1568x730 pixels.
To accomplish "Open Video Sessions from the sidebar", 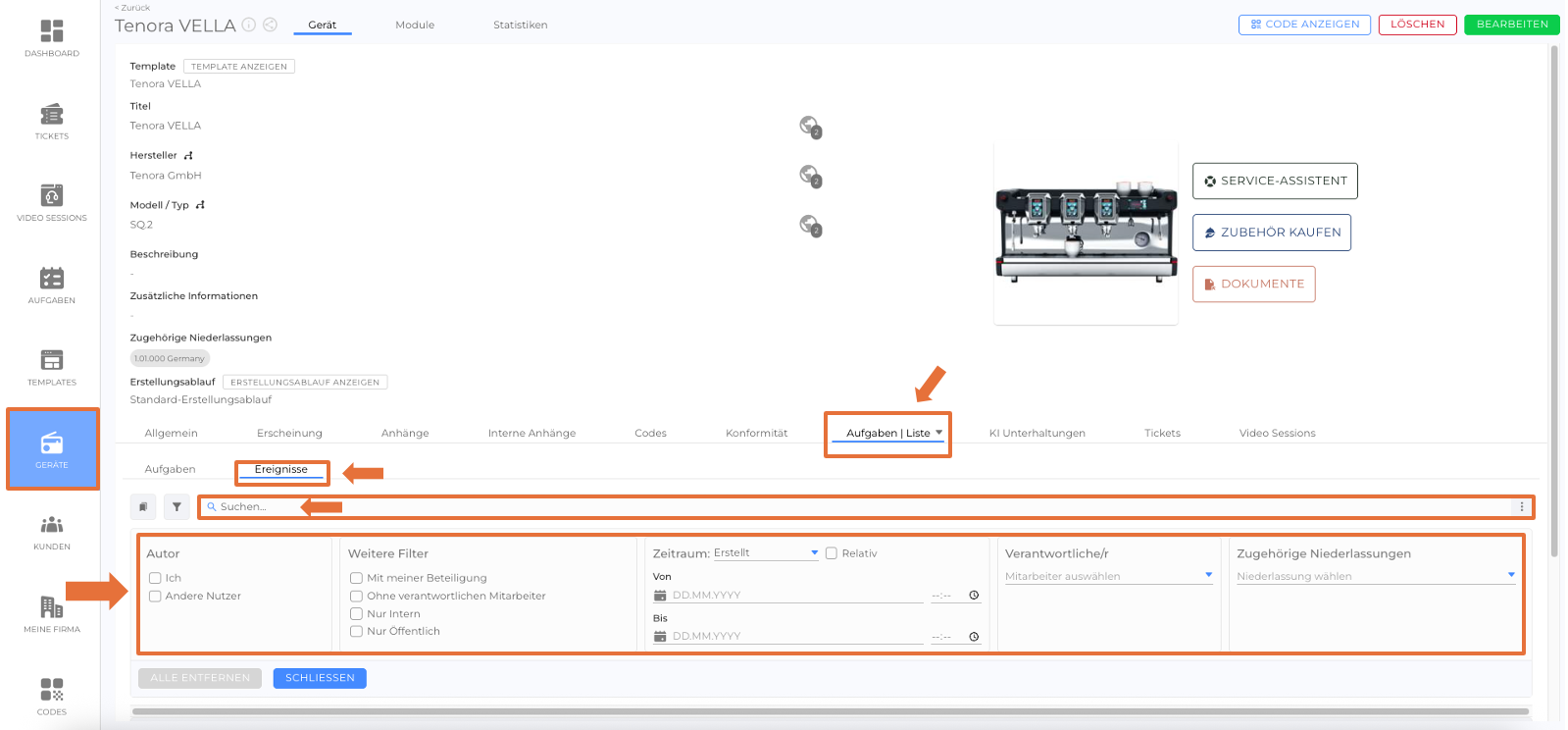I will [52, 202].
